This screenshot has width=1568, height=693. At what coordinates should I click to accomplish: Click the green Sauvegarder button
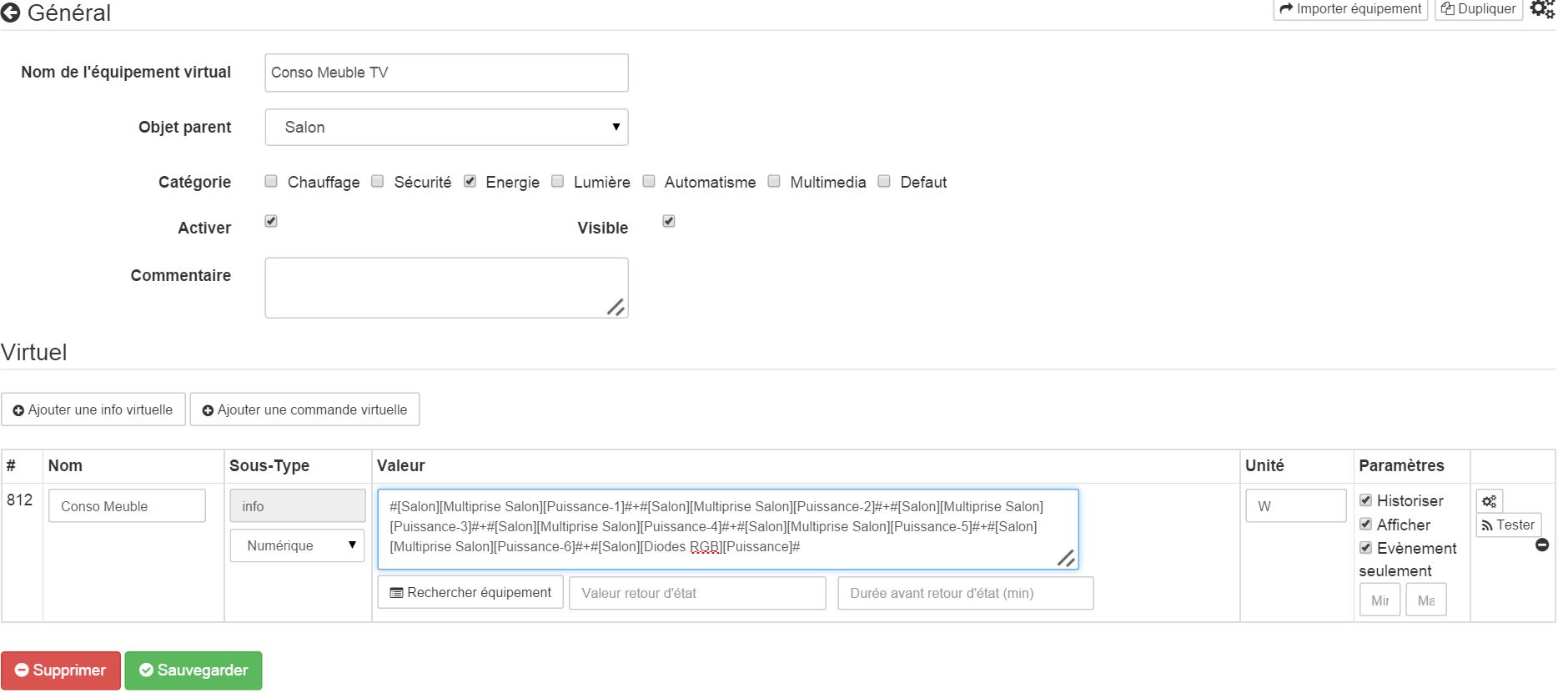point(193,670)
